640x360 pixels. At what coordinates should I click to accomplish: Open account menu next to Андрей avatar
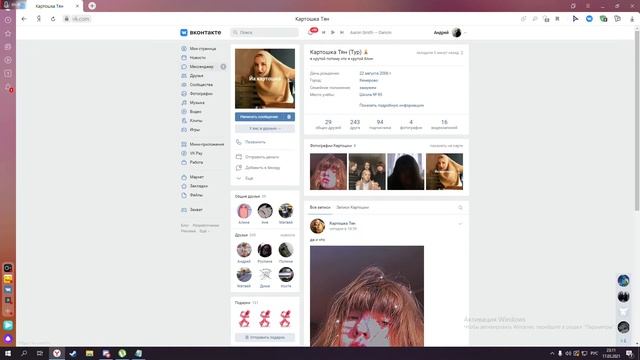pos(450,32)
